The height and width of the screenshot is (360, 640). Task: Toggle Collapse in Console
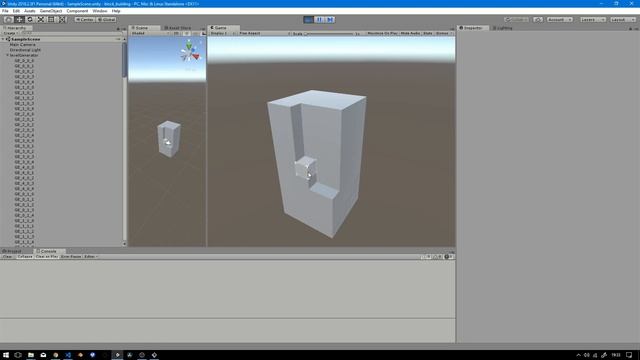[24, 257]
